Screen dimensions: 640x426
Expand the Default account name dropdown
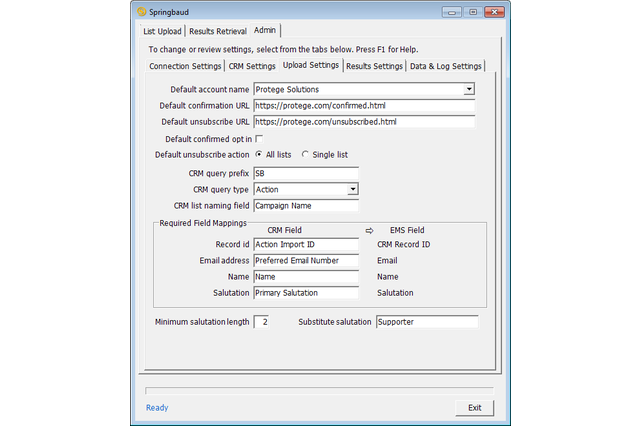point(469,89)
